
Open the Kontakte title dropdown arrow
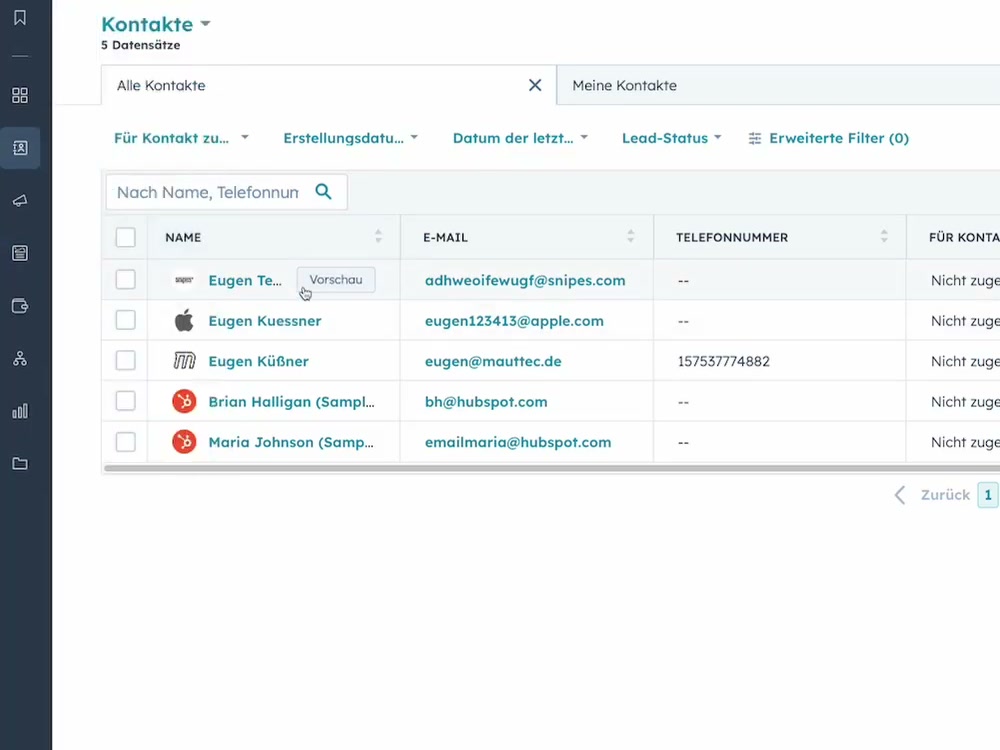tap(206, 24)
